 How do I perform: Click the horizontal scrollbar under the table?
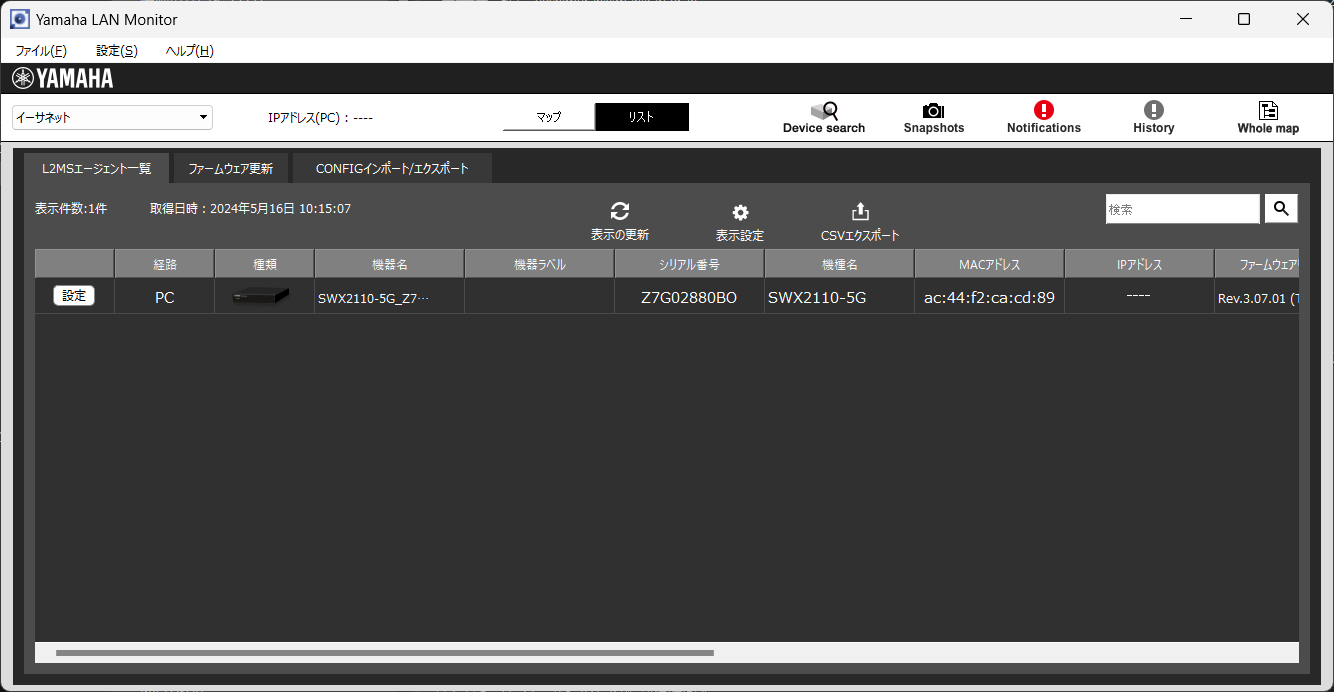385,653
